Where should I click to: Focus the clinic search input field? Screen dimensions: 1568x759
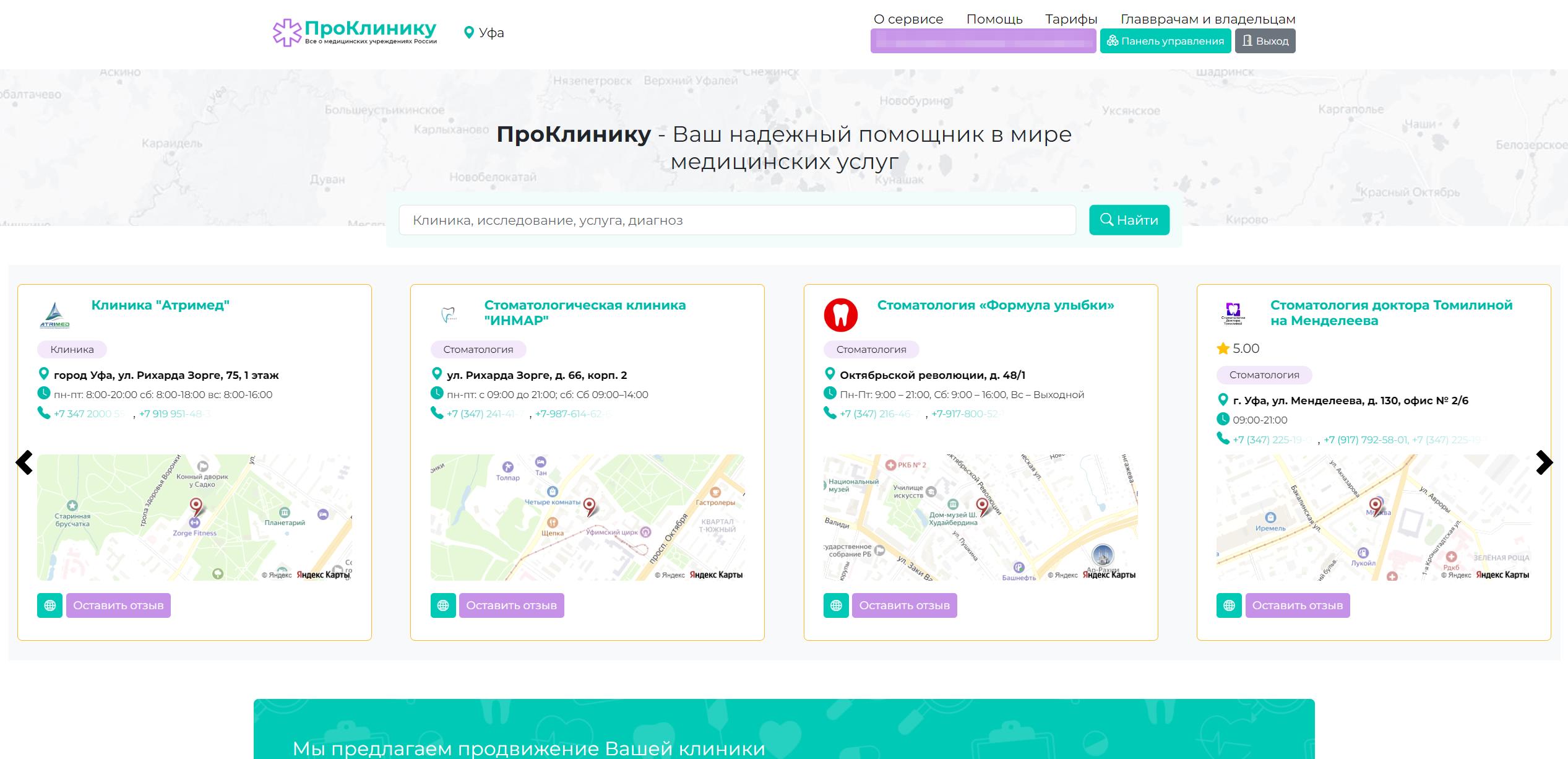point(736,220)
